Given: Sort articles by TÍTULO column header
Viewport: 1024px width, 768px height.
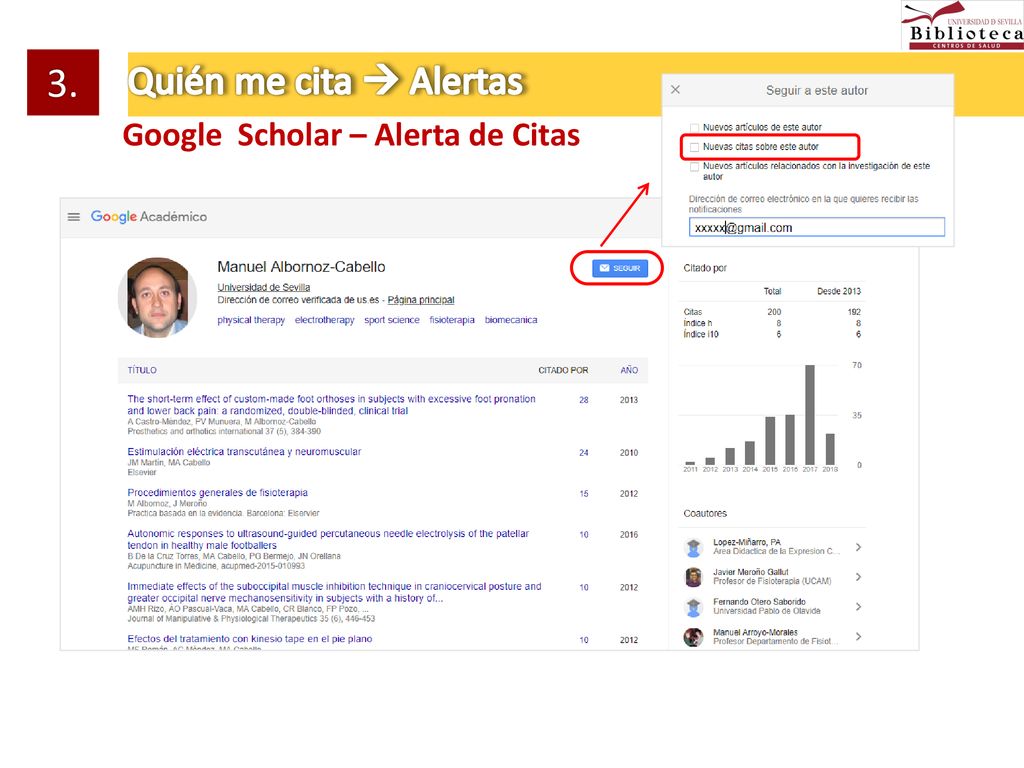Looking at the screenshot, I should [142, 370].
